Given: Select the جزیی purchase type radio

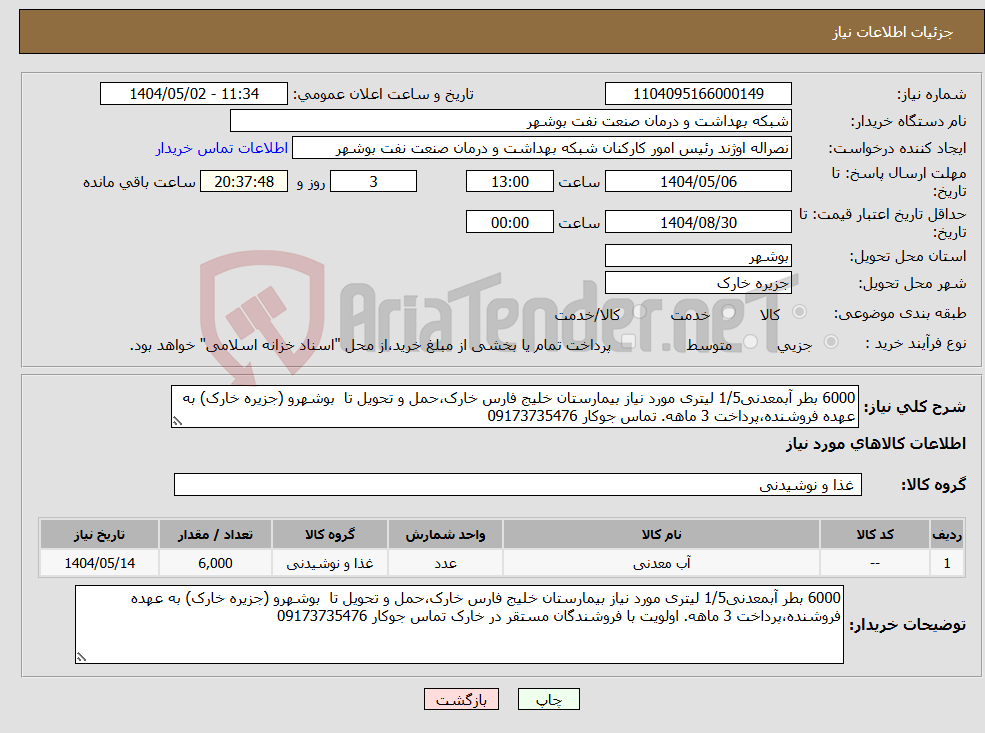Looking at the screenshot, I should [830, 342].
